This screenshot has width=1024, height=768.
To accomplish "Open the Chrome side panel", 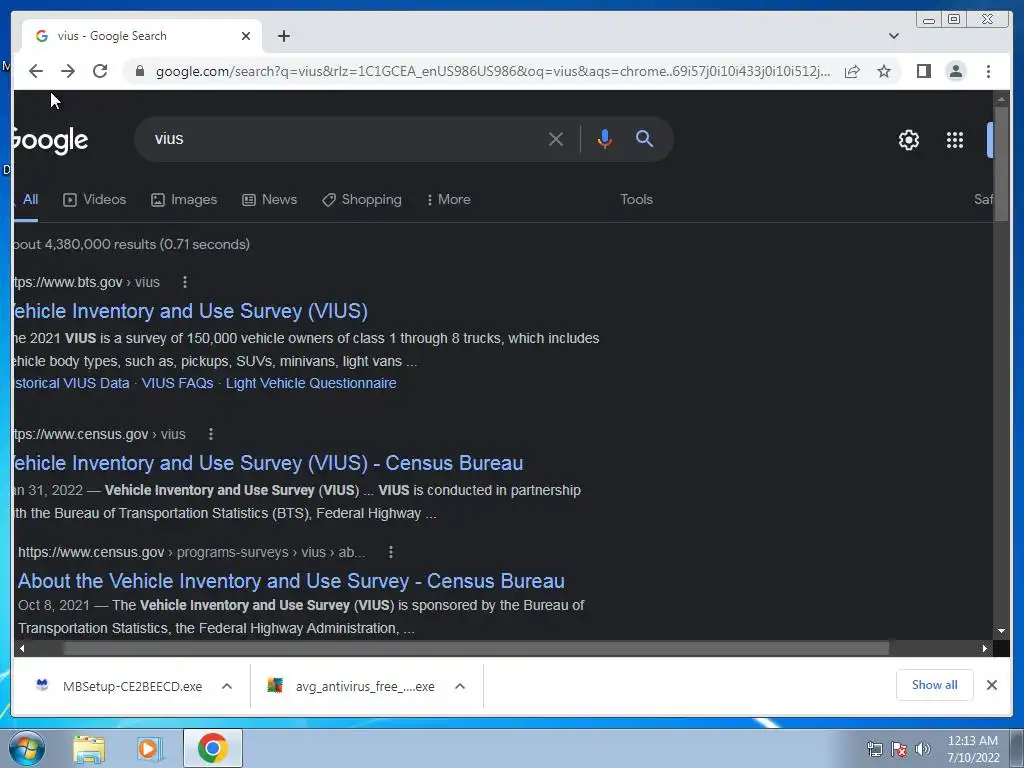I will point(923,71).
